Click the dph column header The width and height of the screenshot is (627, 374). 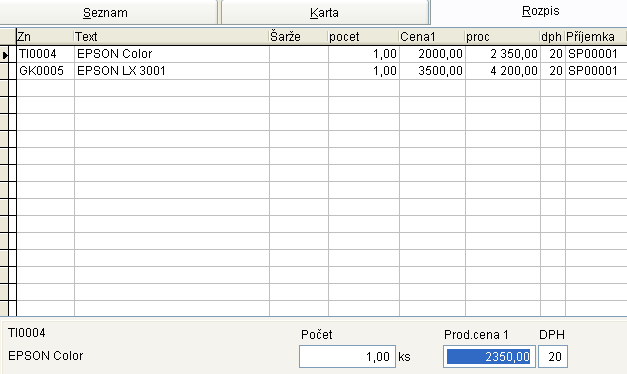pos(552,37)
